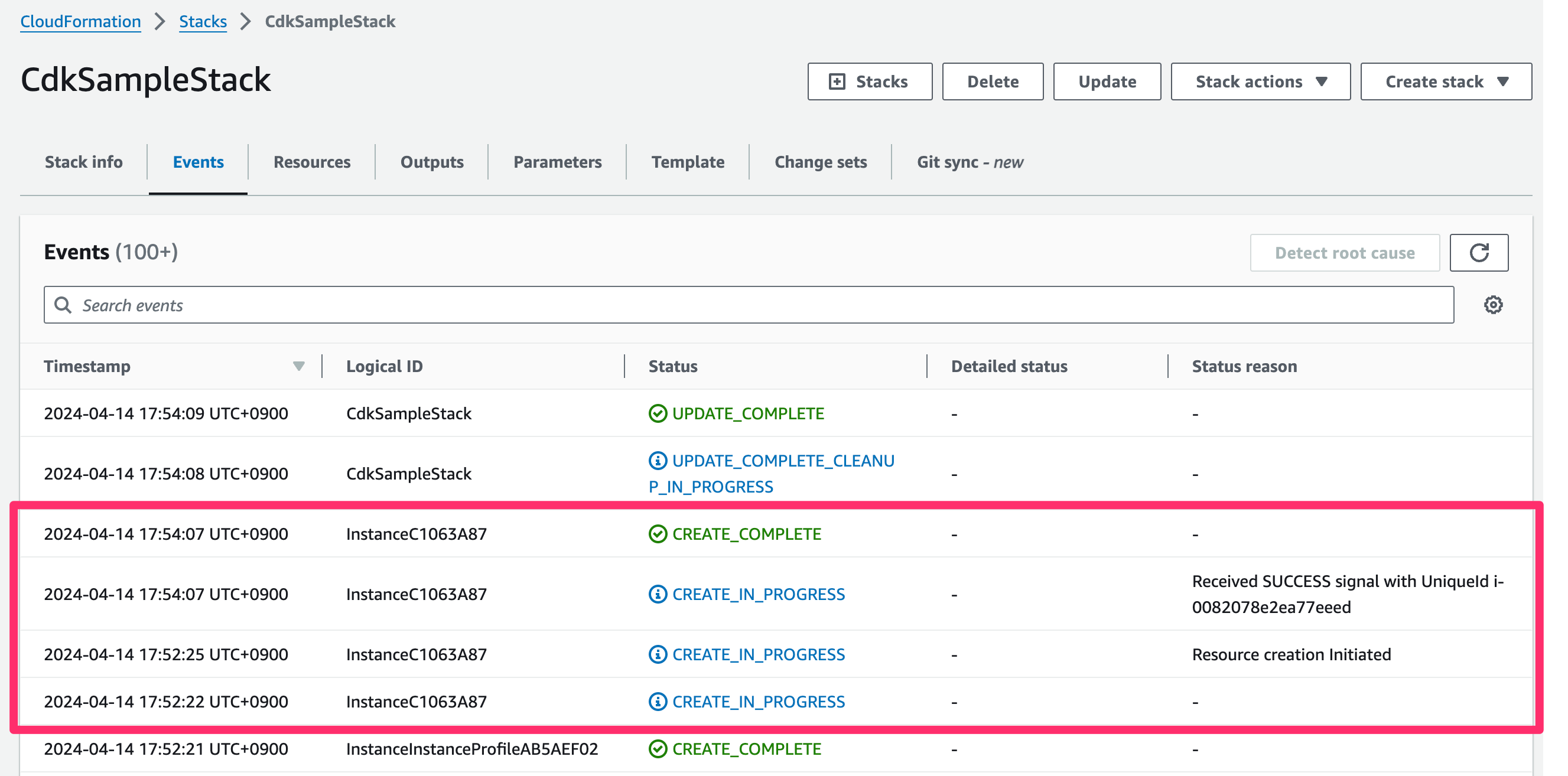Click the search magnifier in the events search bar
The image size is (1568, 776).
(63, 304)
